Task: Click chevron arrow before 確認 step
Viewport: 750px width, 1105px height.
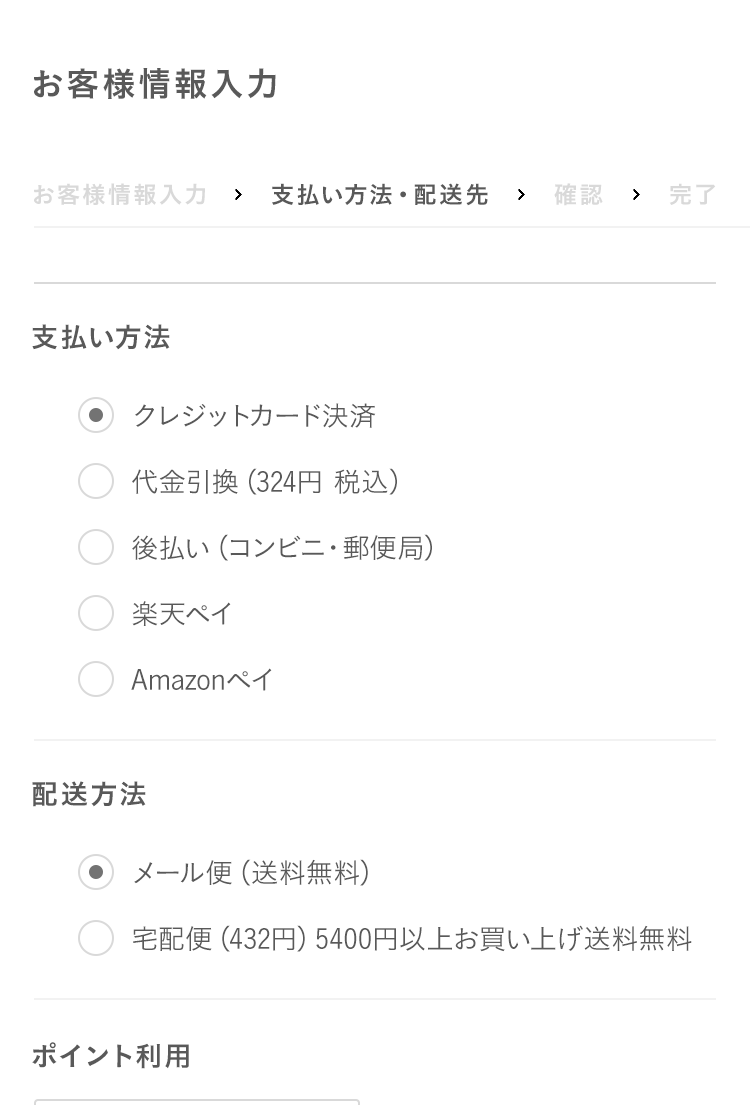Action: click(x=521, y=195)
